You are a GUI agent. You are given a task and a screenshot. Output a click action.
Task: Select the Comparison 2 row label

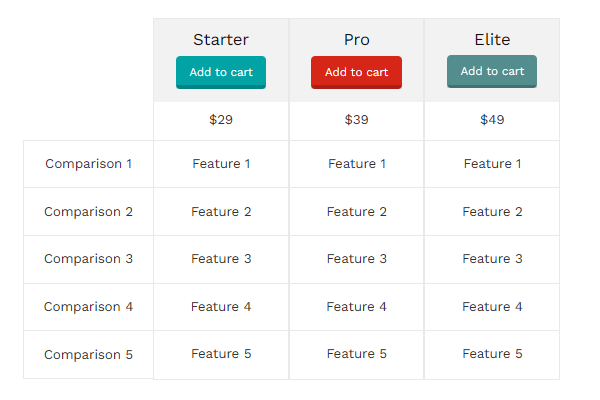88,212
